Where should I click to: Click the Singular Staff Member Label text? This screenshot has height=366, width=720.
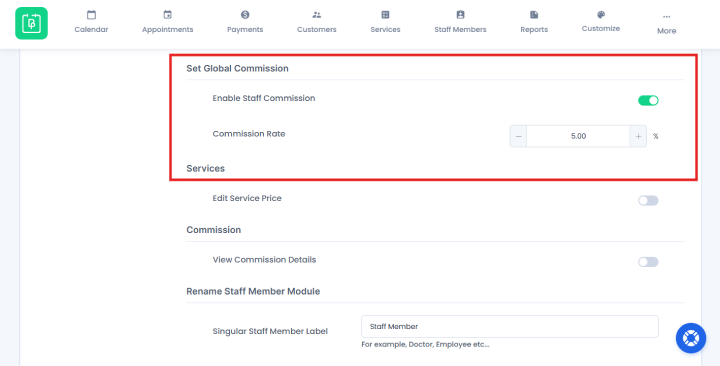tap(270, 332)
